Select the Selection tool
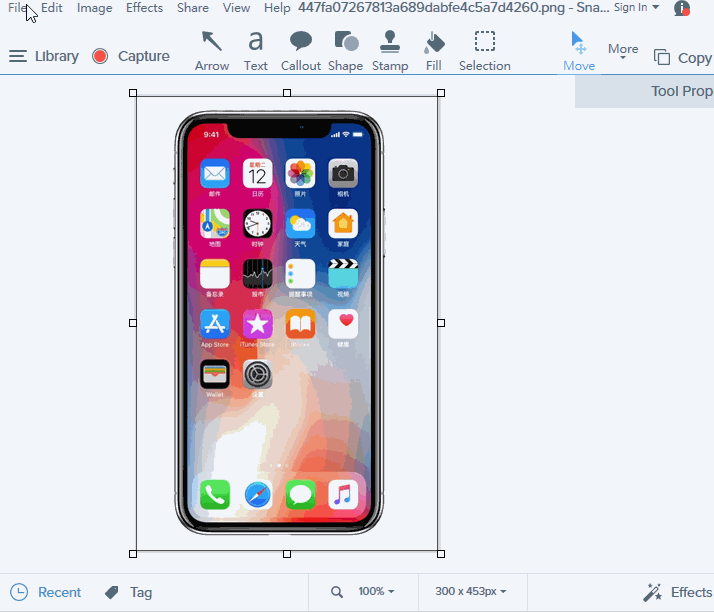 (484, 51)
